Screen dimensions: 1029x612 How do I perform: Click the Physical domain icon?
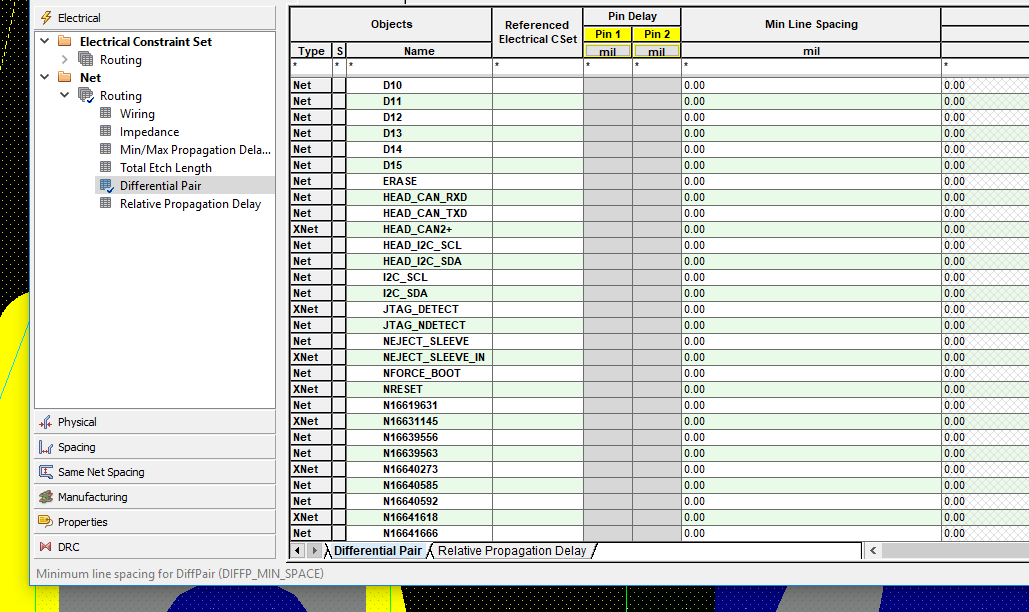(x=46, y=422)
